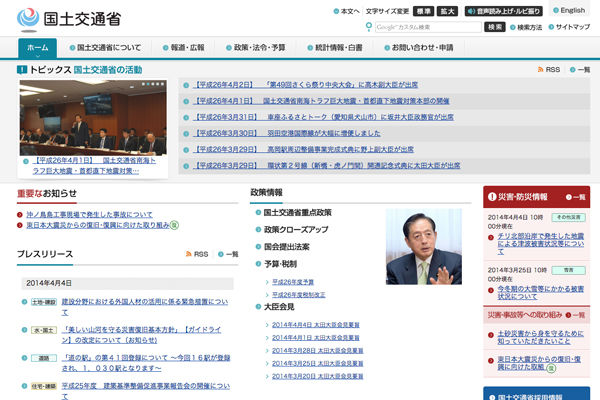This screenshot has width=600, height=400.
Task: Click the slideshow indicator dots on photo
Action: [153, 84]
